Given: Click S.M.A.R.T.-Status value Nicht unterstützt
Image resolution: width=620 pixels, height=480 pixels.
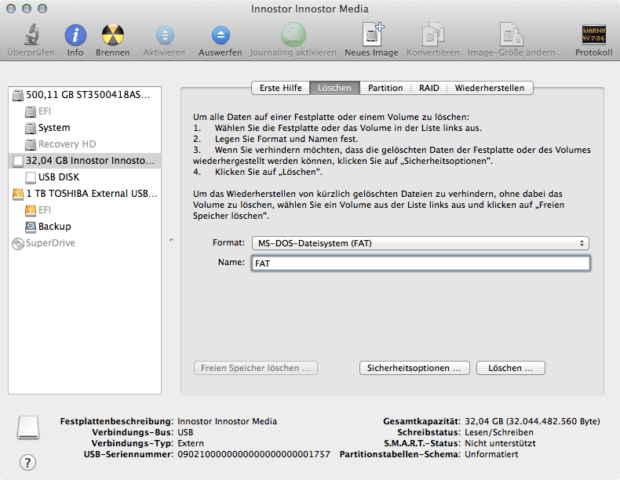Looking at the screenshot, I should point(500,443).
